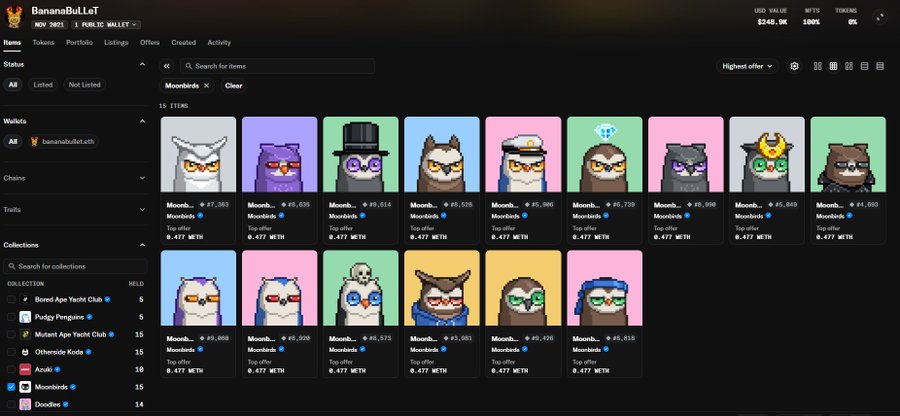This screenshot has width=900, height=416.
Task: Open the Offers tab
Action: pyautogui.click(x=150, y=42)
